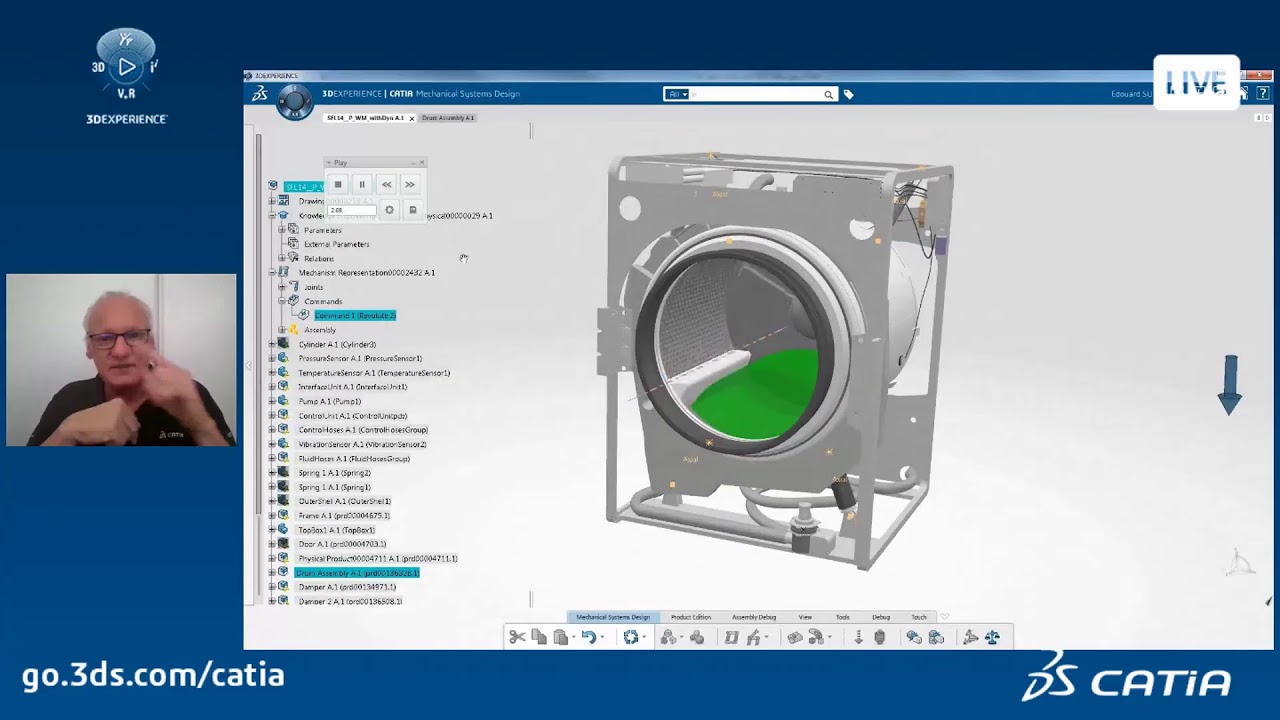
Task: Expand the Relations tree node
Action: [x=282, y=258]
